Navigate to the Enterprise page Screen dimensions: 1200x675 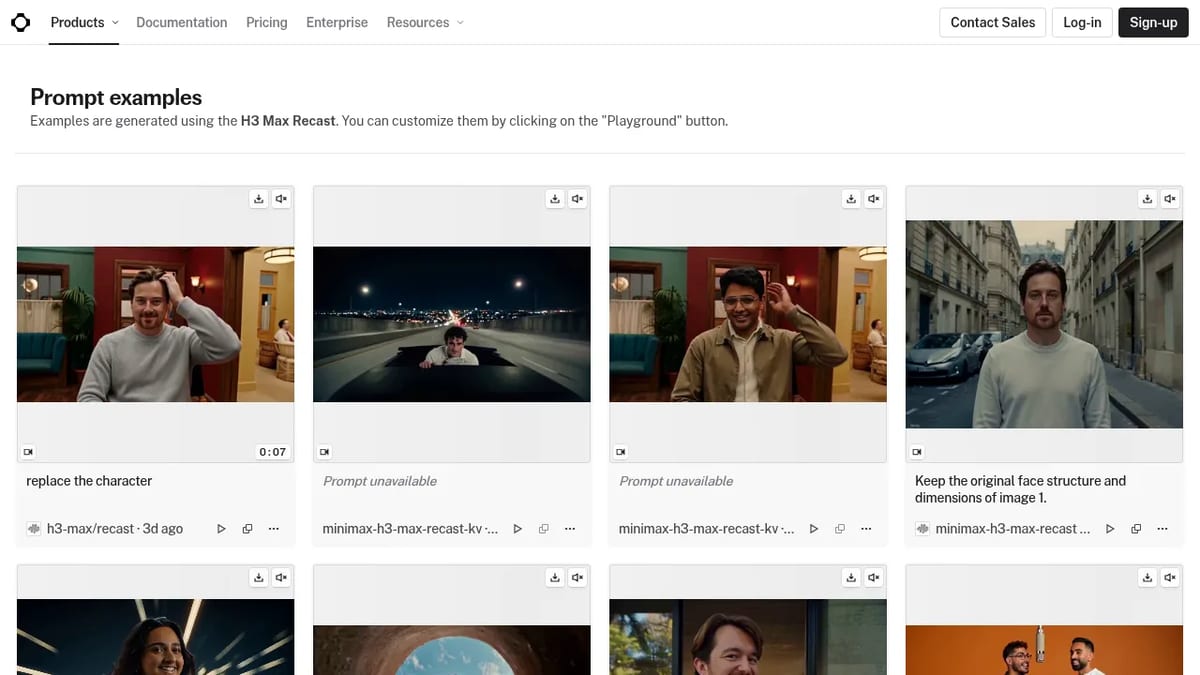[x=337, y=22]
